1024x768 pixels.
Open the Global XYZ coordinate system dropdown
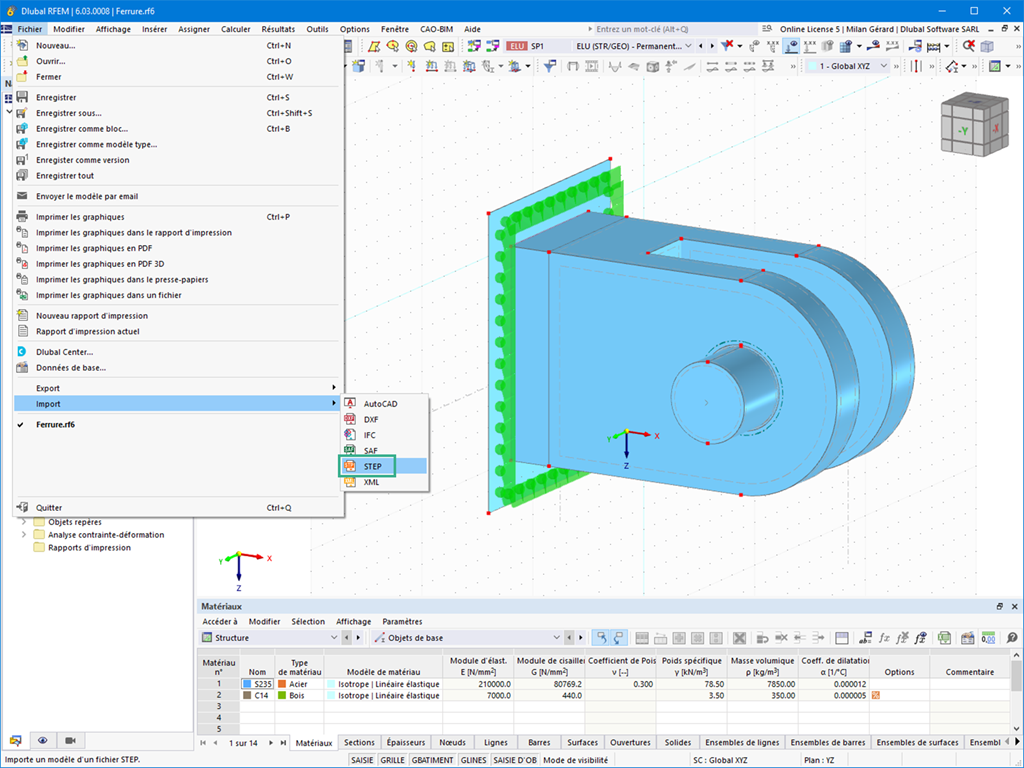pyautogui.click(x=846, y=66)
